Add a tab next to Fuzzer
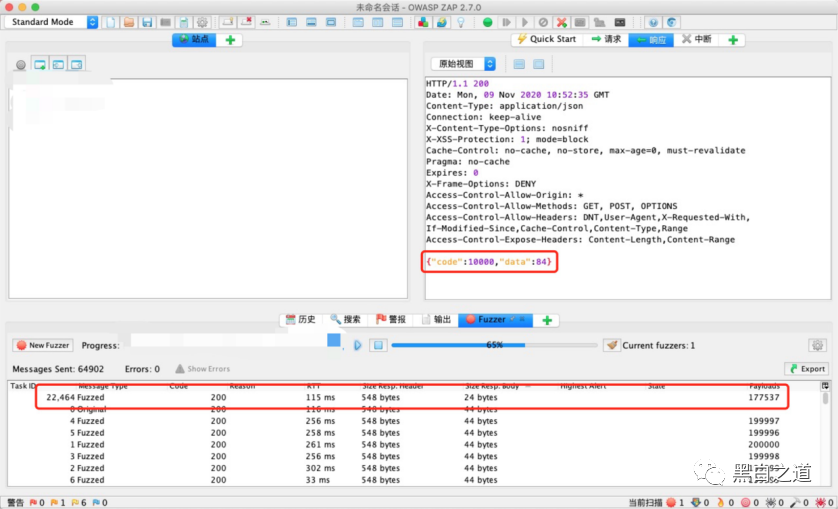This screenshot has width=838, height=509. point(547,320)
